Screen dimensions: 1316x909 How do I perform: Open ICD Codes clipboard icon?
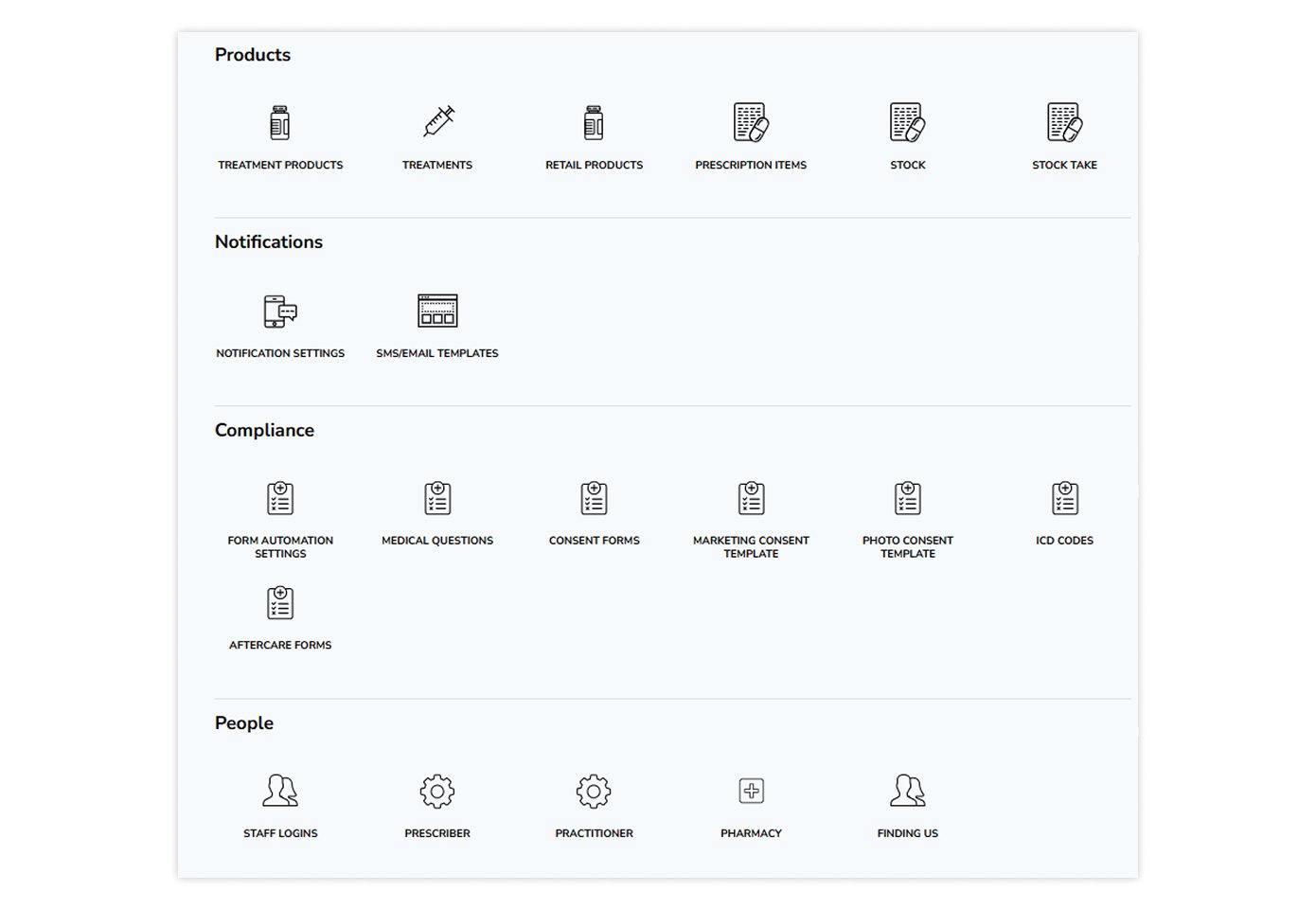(x=1064, y=498)
